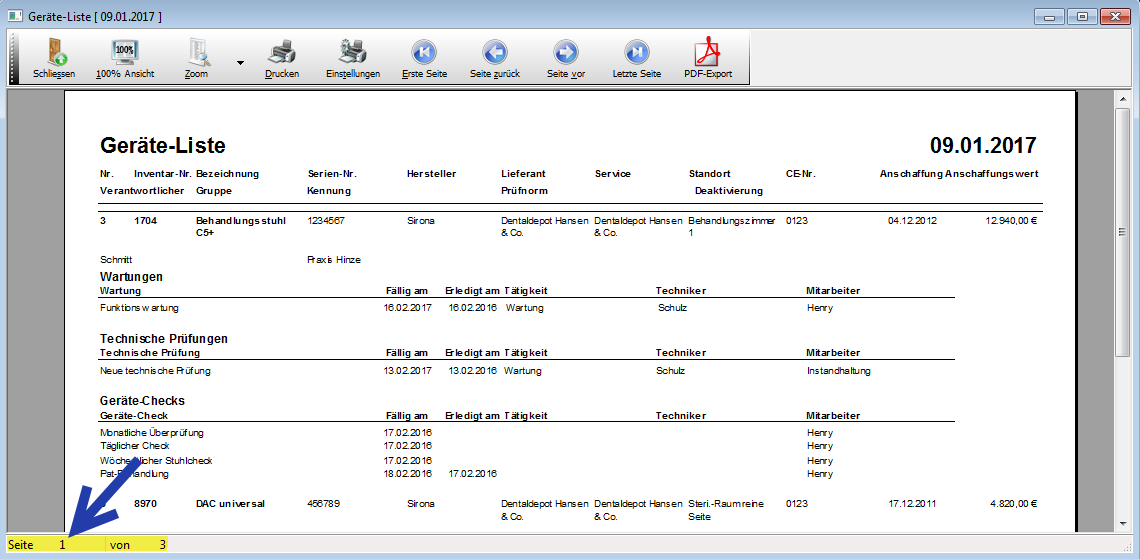Click the Steri.-Raumreine Seite location
This screenshot has height=559, width=1140.
click(726, 510)
